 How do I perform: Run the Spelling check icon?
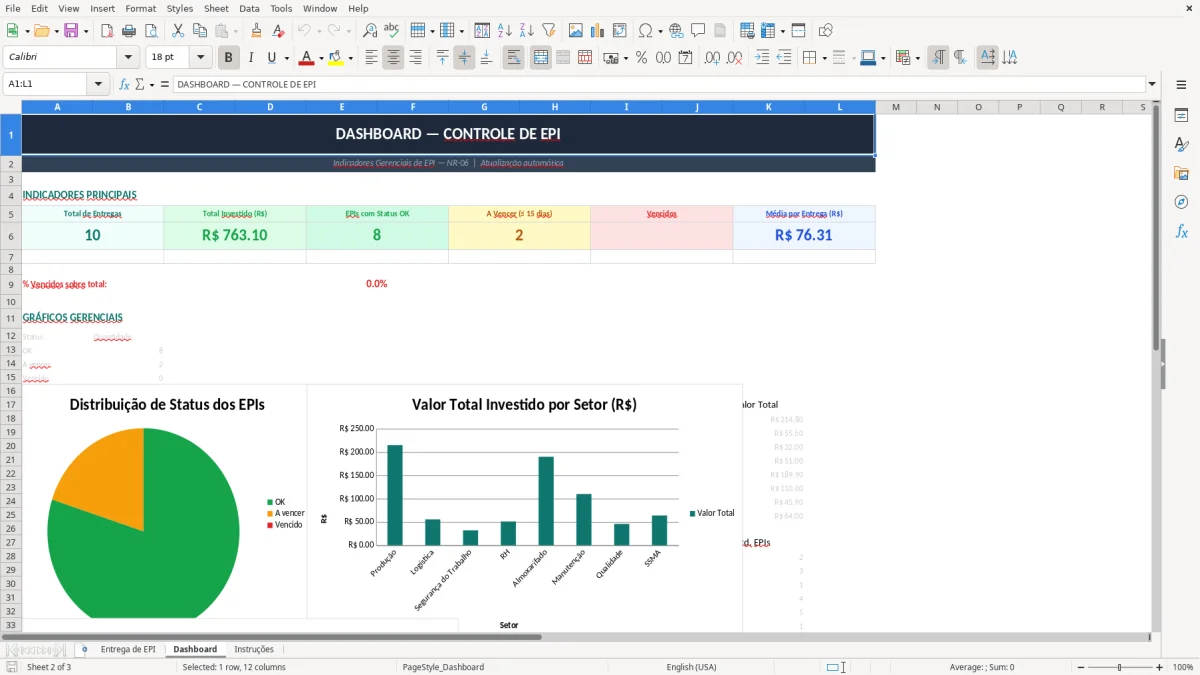point(391,31)
